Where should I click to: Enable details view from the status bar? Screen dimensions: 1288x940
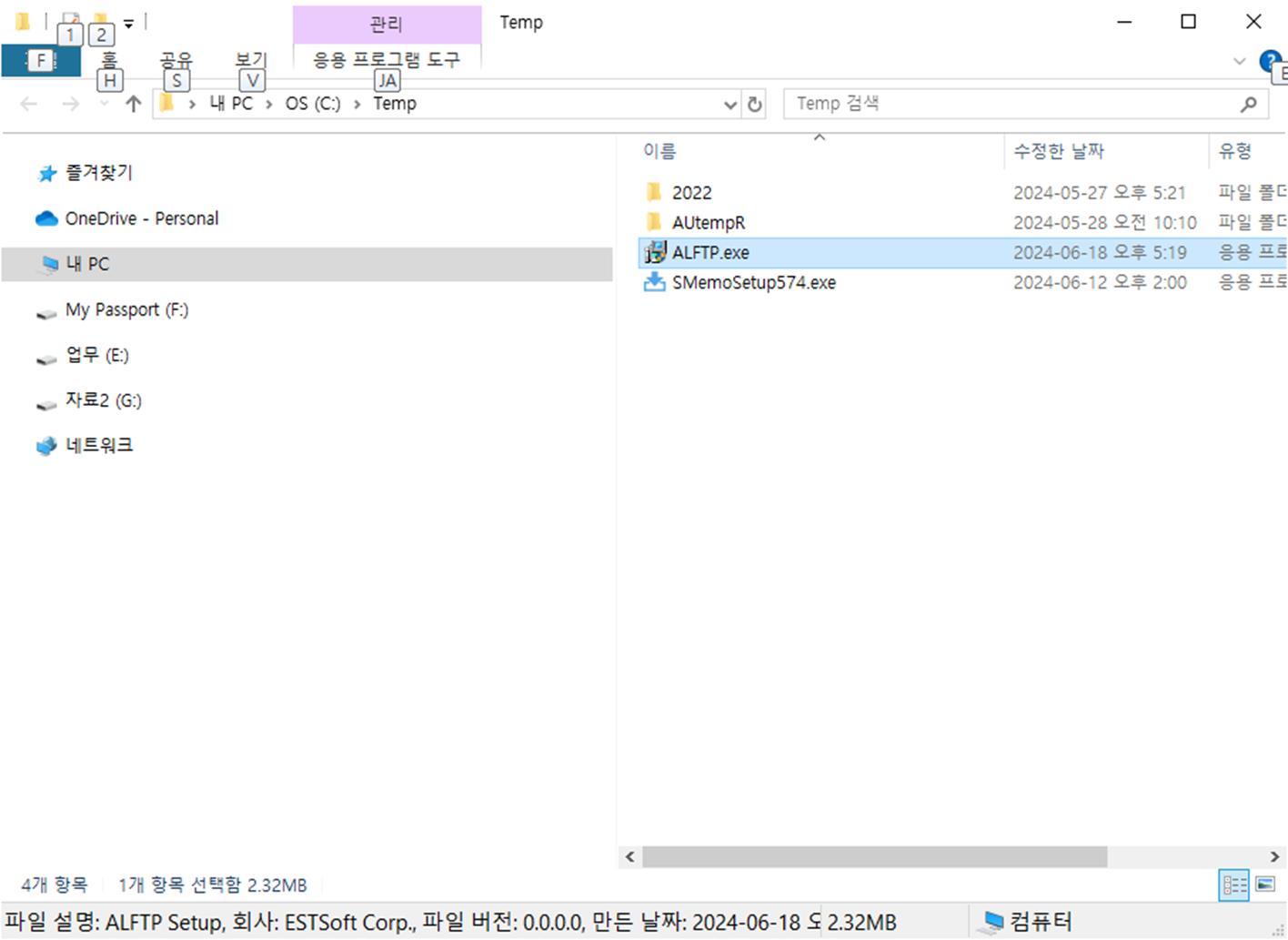pyautogui.click(x=1234, y=883)
